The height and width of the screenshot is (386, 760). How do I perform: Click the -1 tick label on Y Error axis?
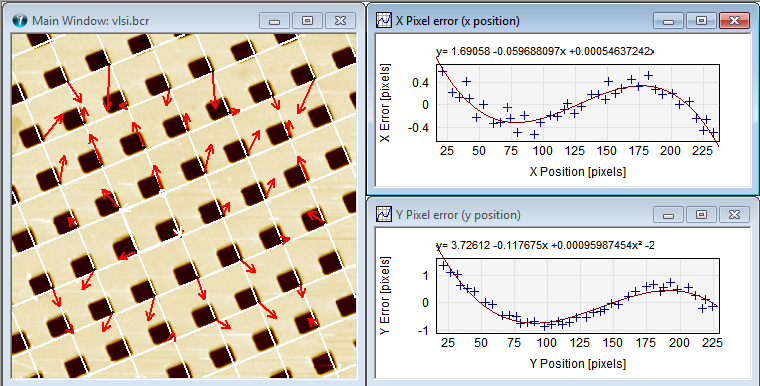[x=423, y=330]
